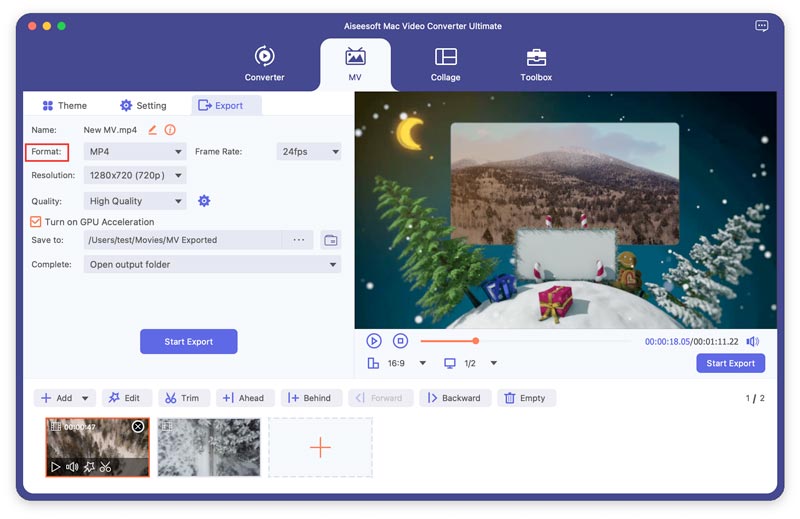
Task: Click the monitor icon beside 1/2
Action: coord(449,363)
